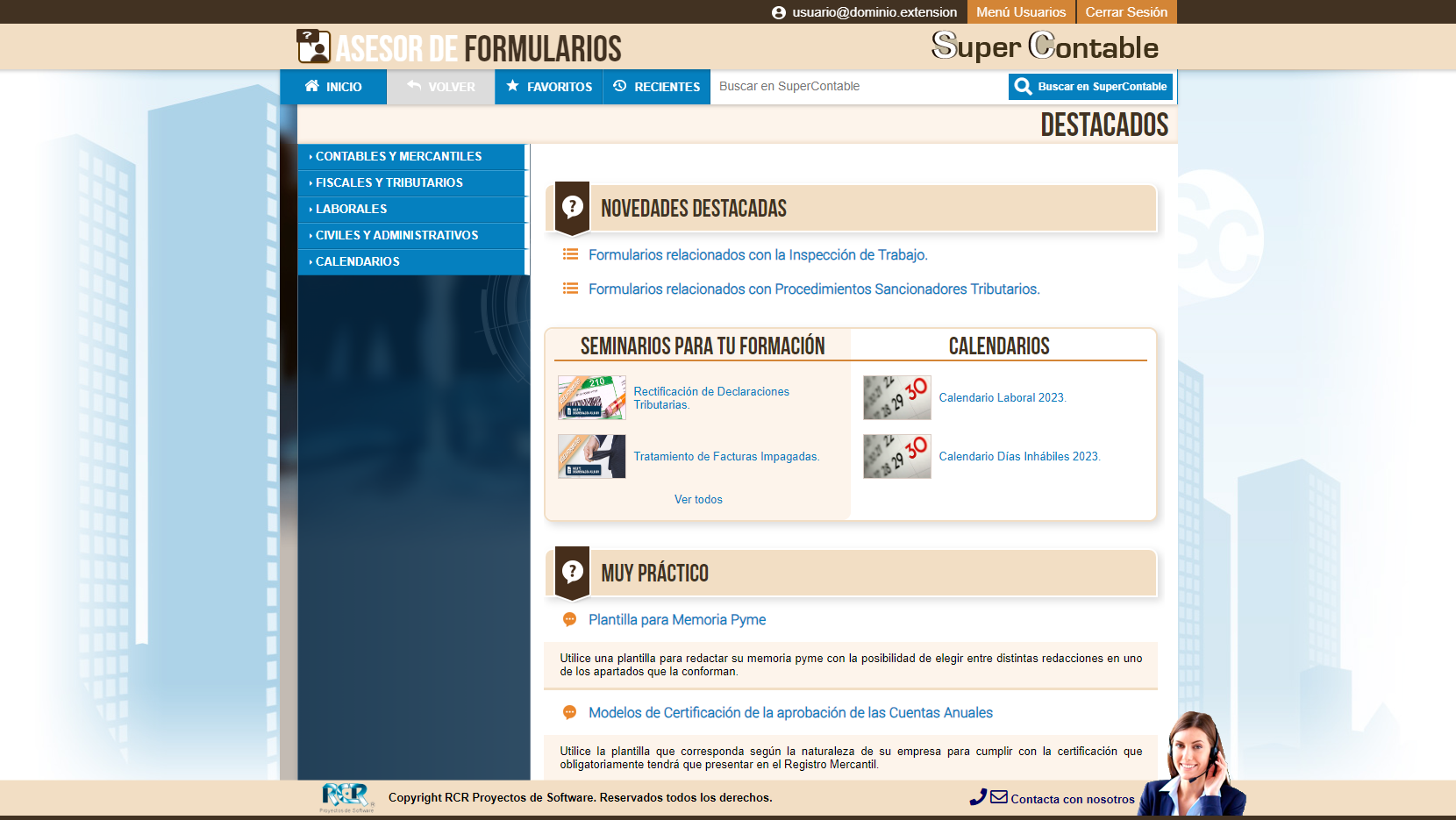Image resolution: width=1456 pixels, height=820 pixels.
Task: Expand the CIVILES Y ADMINISTRATIVOS category
Action: click(x=411, y=236)
